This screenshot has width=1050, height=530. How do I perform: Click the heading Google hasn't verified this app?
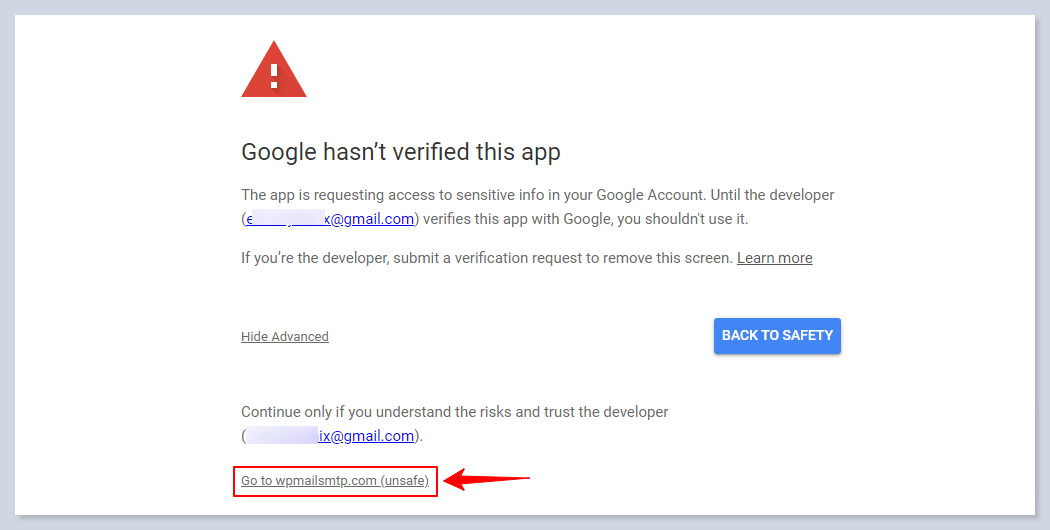(x=400, y=152)
